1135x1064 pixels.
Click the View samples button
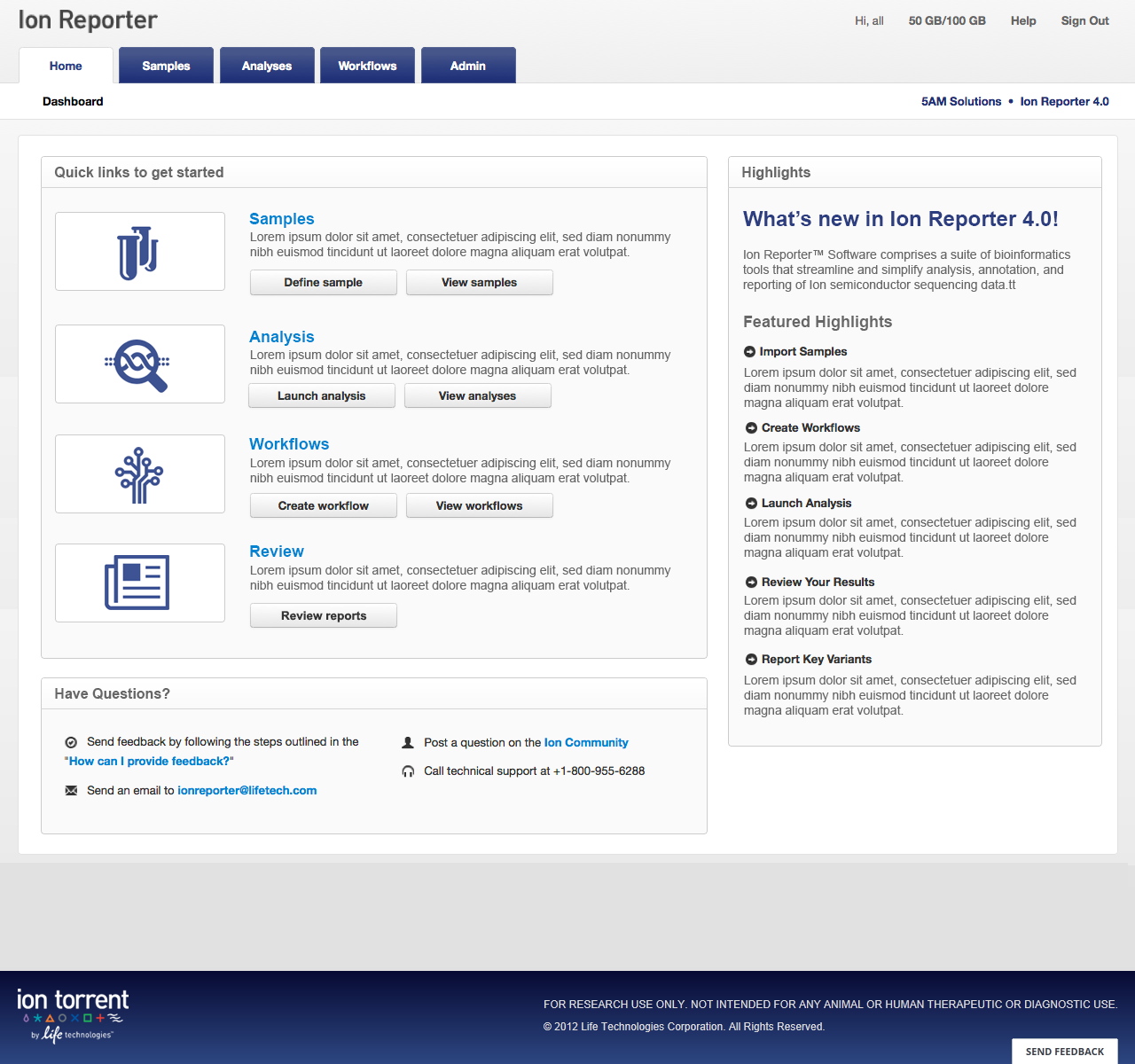tap(480, 283)
